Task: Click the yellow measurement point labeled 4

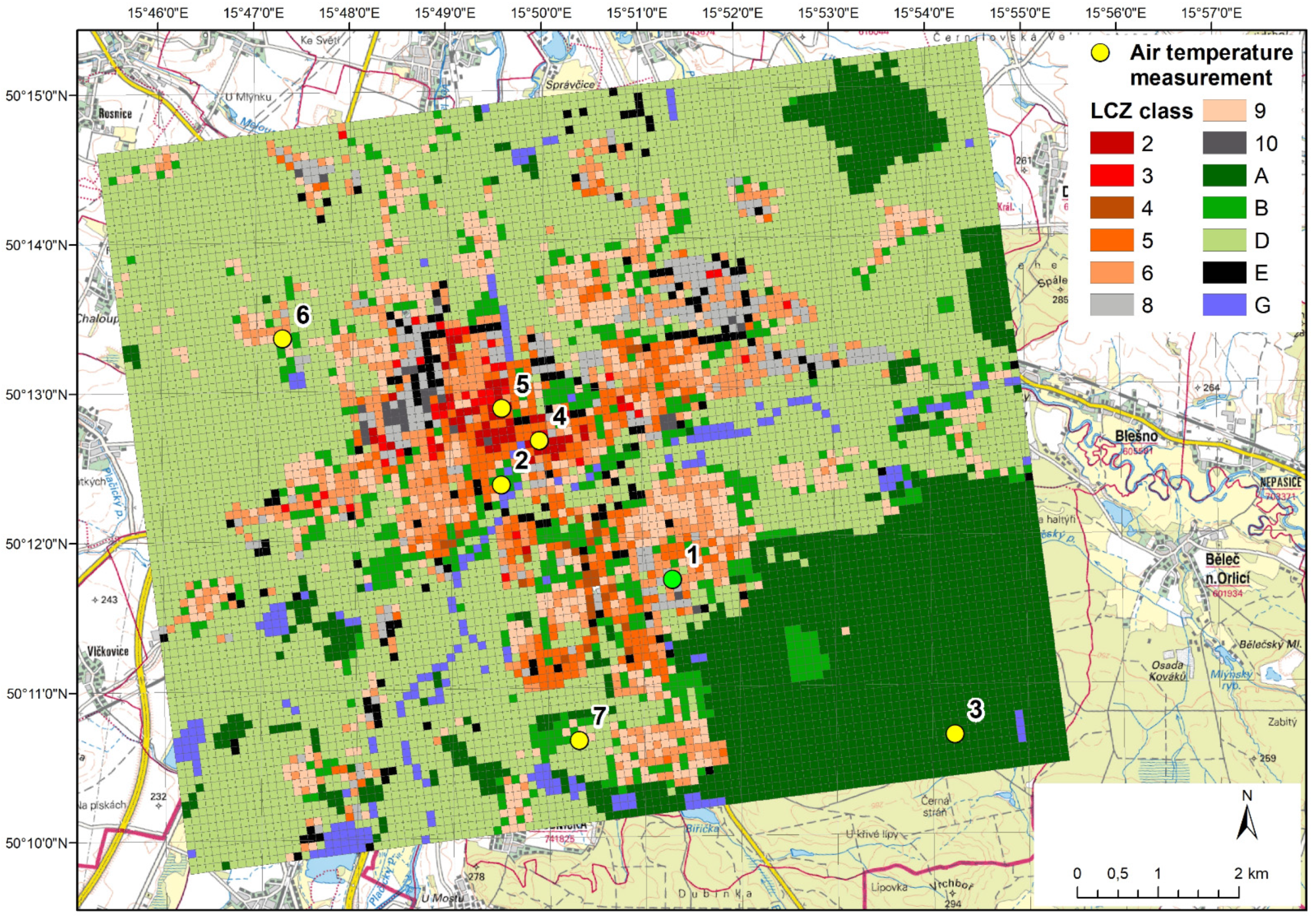Action: 539,441
